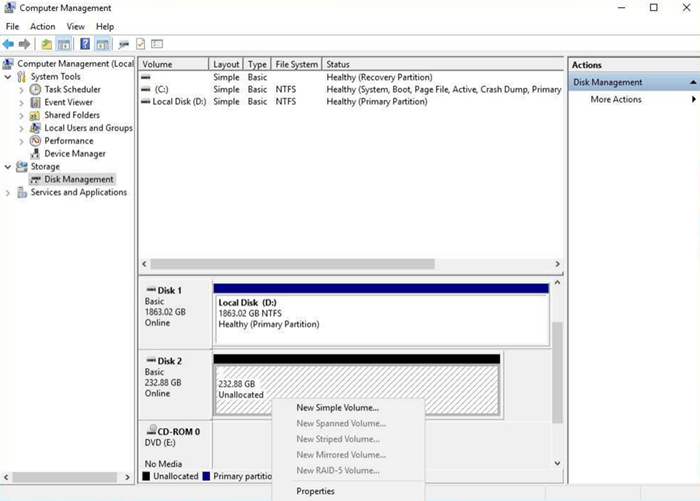Collapse the System Tools tree node
The height and width of the screenshot is (501, 700).
tap(9, 77)
